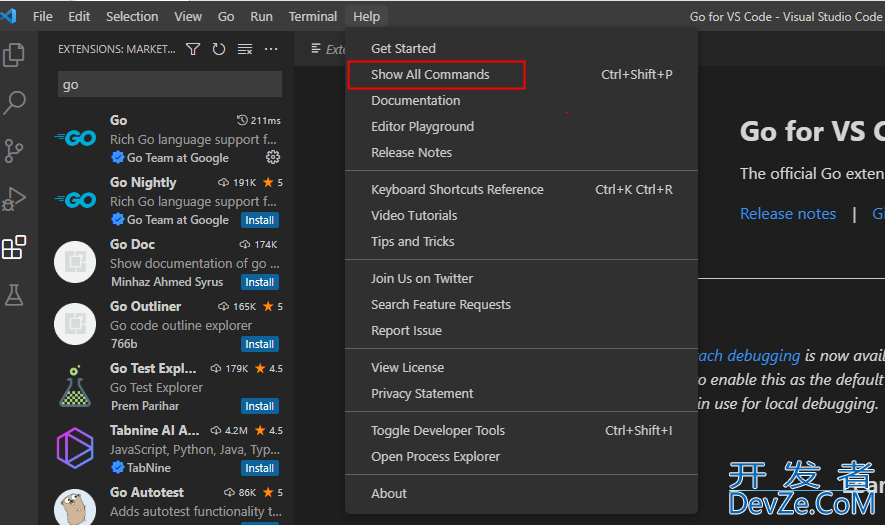Click the VS Code logo icon
Image resolution: width=885 pixels, height=525 pixels.
point(8,16)
